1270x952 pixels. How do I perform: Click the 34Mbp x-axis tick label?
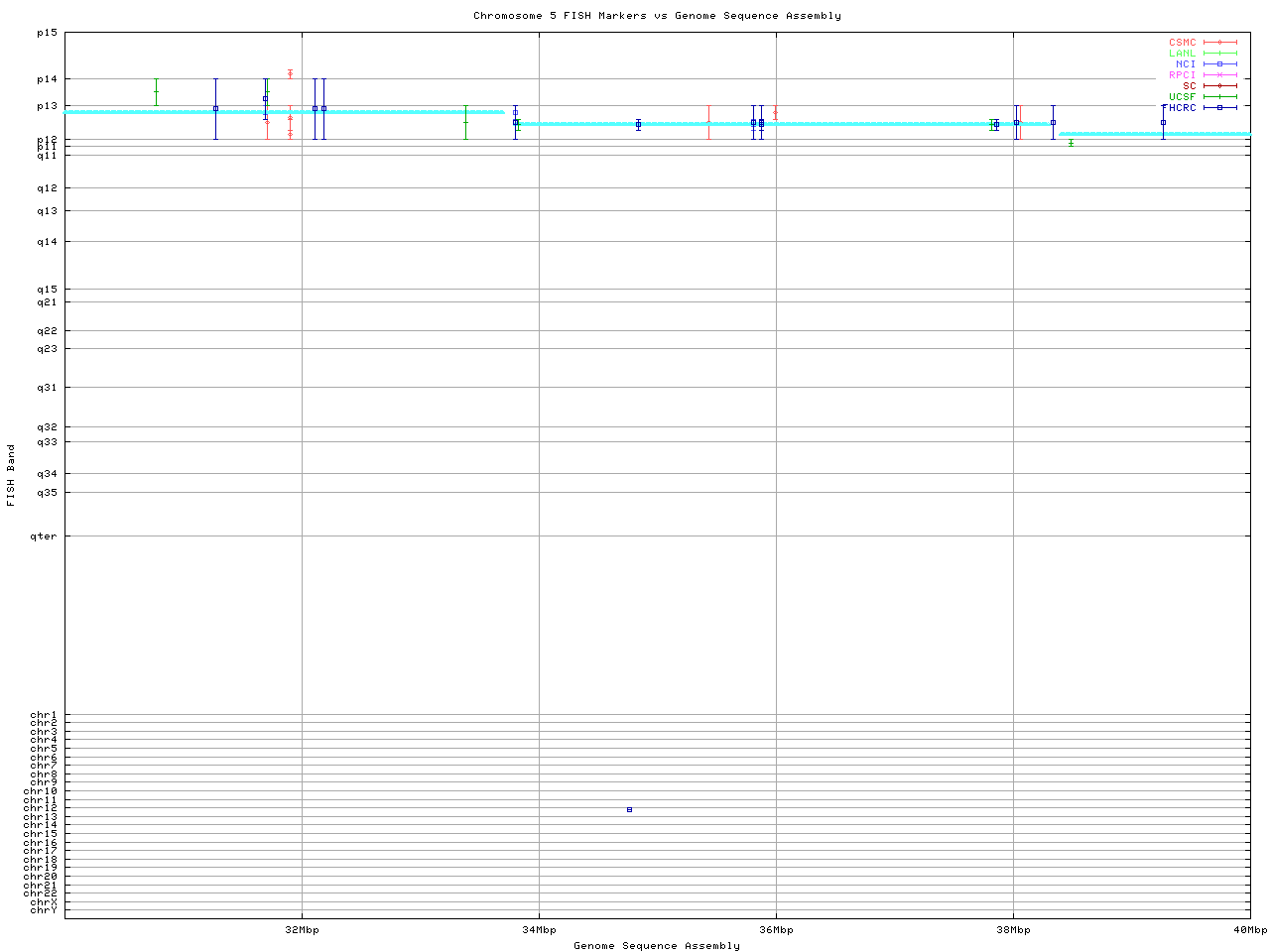tap(539, 930)
